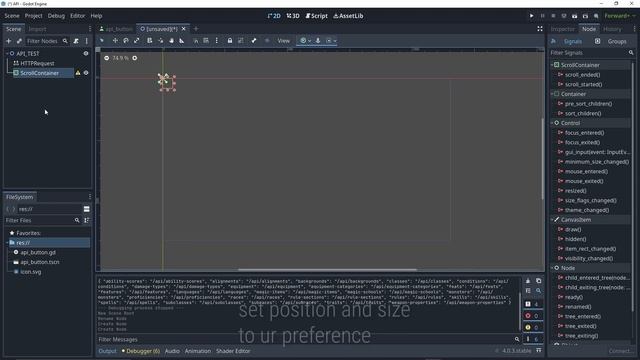Open the Forward+ renderer dropdown
Image resolution: width=640 pixels, height=360 pixels.
[620, 16]
